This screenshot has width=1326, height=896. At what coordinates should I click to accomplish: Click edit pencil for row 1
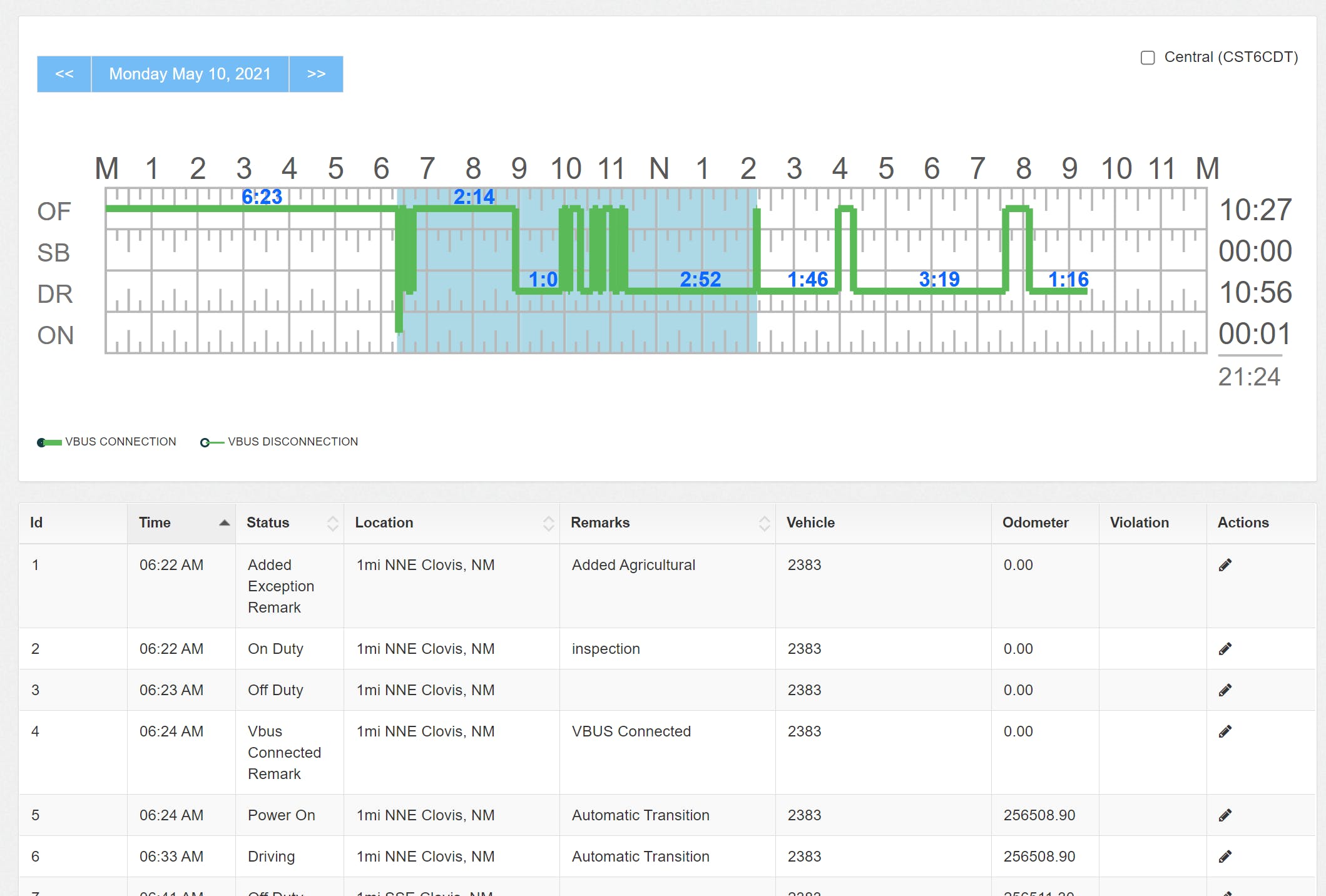1225,565
